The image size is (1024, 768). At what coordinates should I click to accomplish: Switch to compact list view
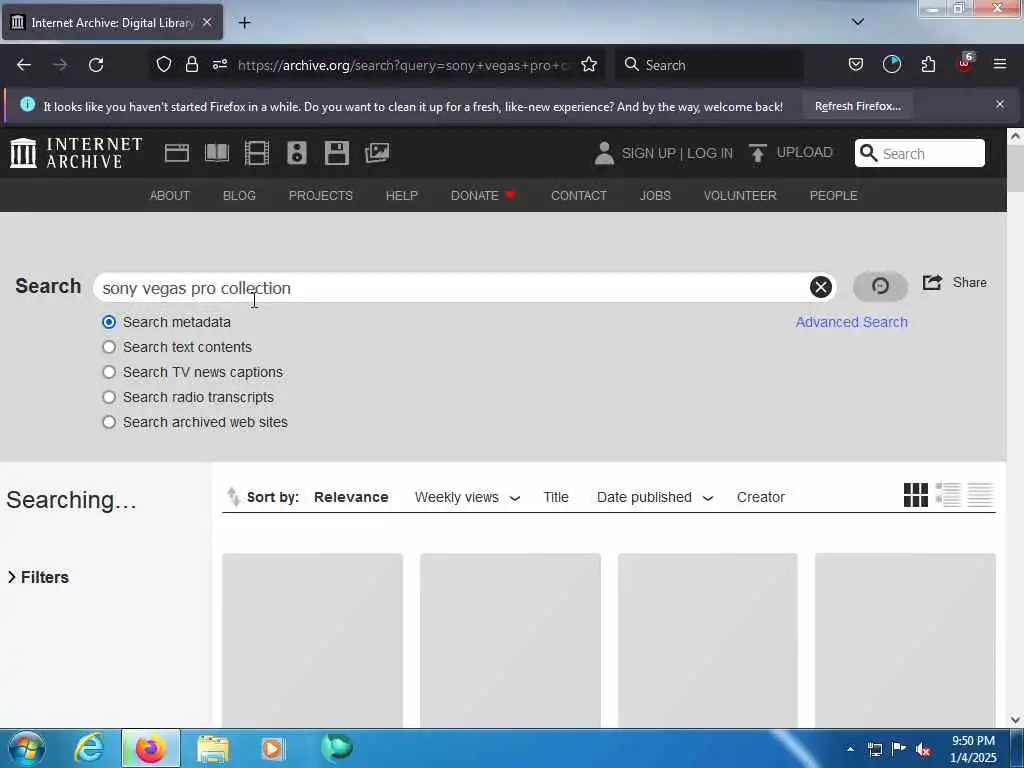point(980,495)
